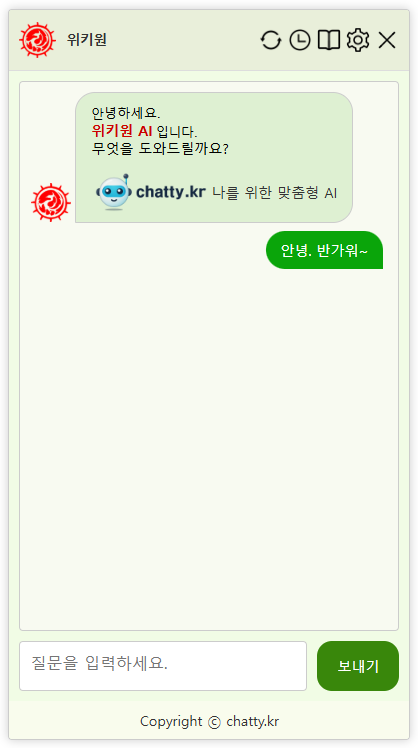The image size is (418, 748).
Task: Open the book guide icon in header
Action: (x=329, y=40)
